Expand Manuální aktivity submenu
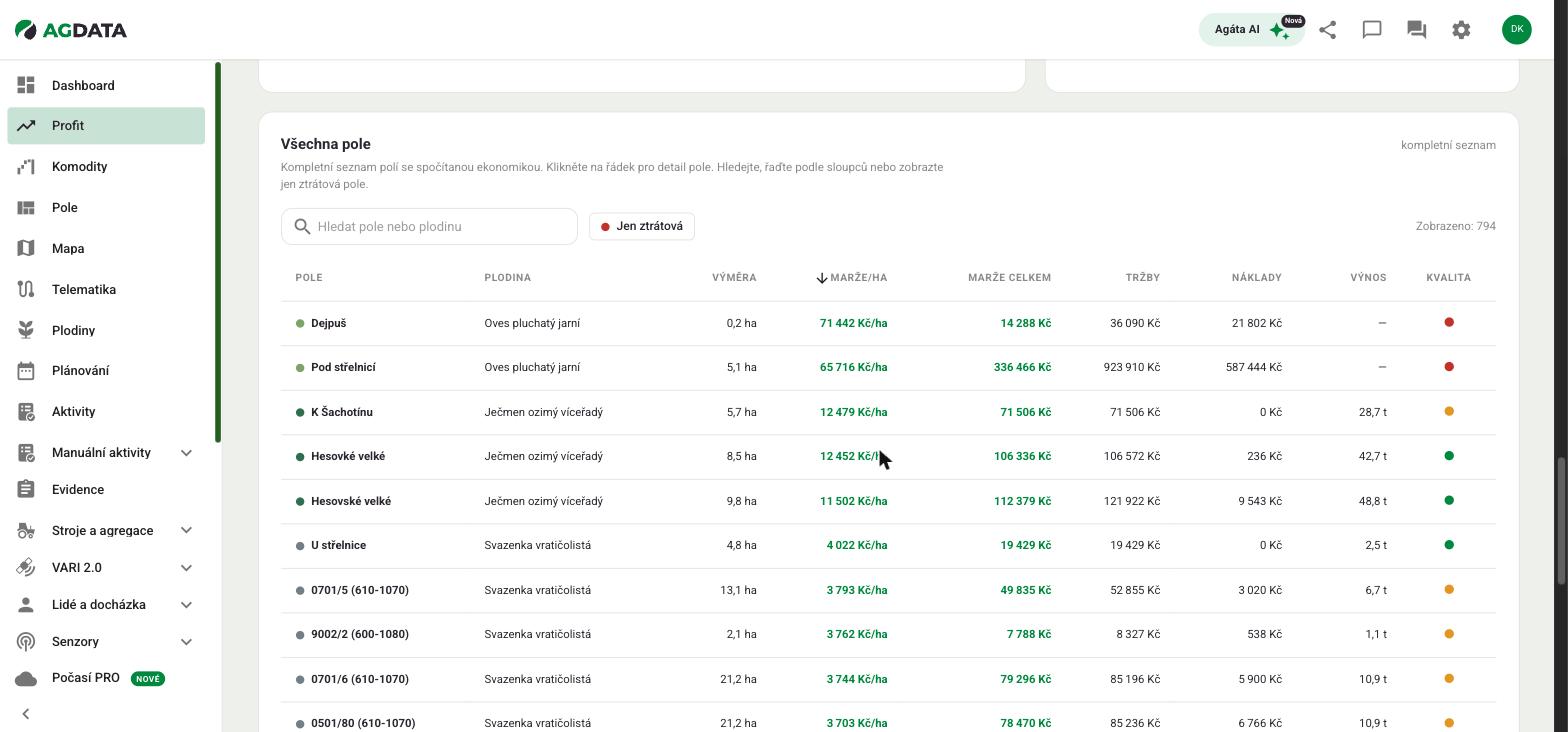1568x732 pixels. (x=186, y=453)
